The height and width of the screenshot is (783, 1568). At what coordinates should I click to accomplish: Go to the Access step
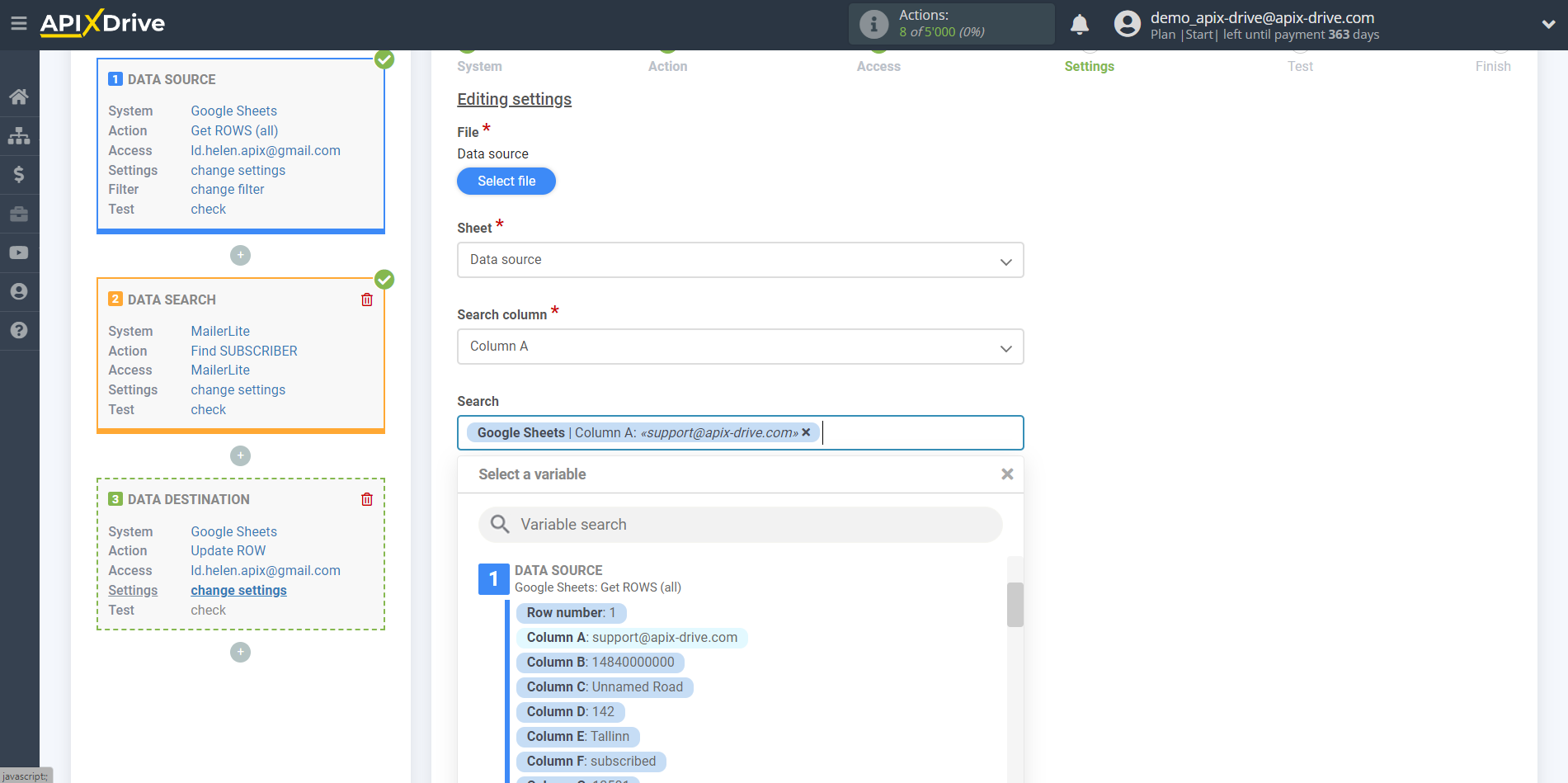[x=878, y=66]
